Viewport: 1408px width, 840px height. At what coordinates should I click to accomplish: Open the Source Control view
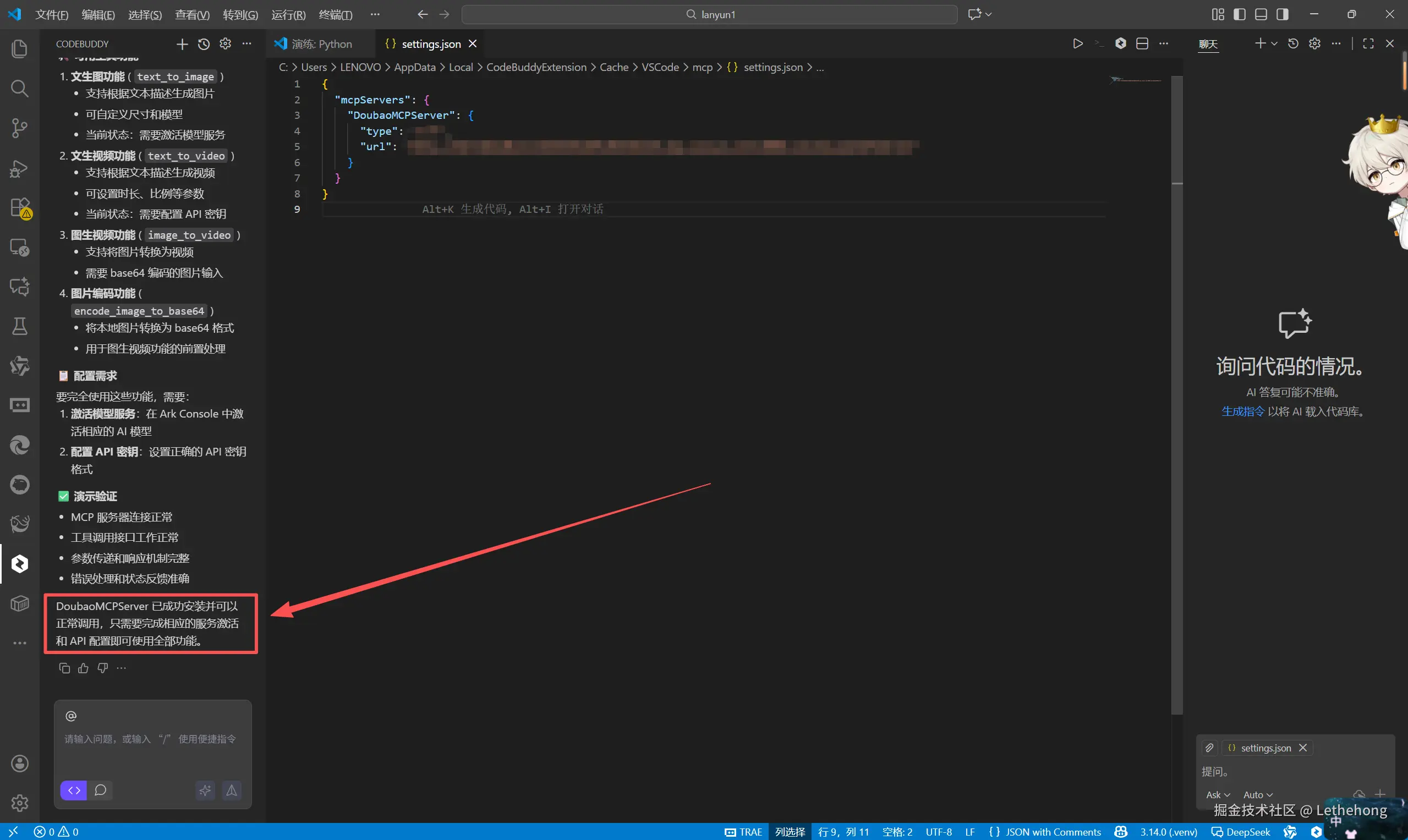[x=19, y=128]
